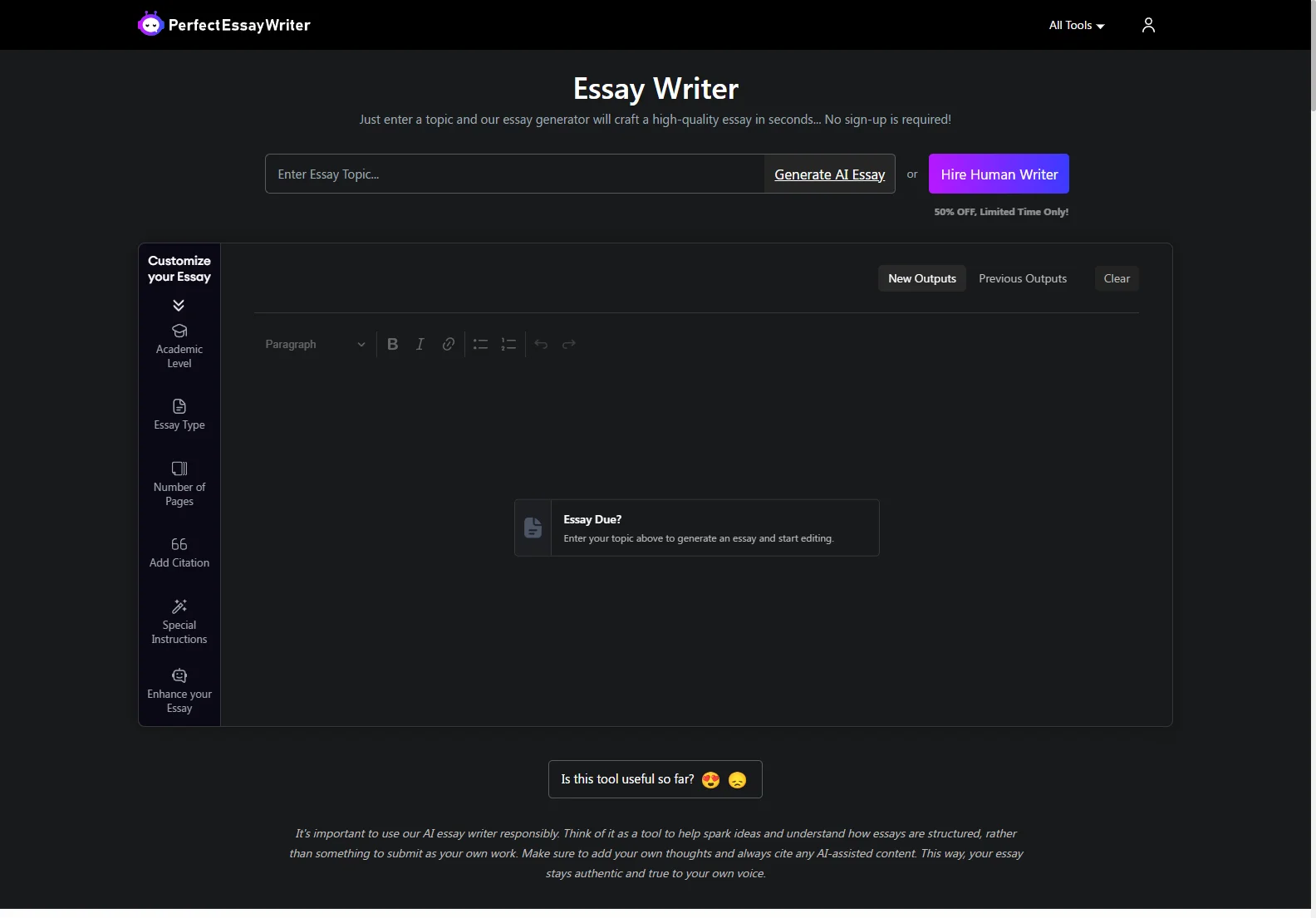
Task: Open the Paragraph style dropdown
Action: [x=315, y=344]
